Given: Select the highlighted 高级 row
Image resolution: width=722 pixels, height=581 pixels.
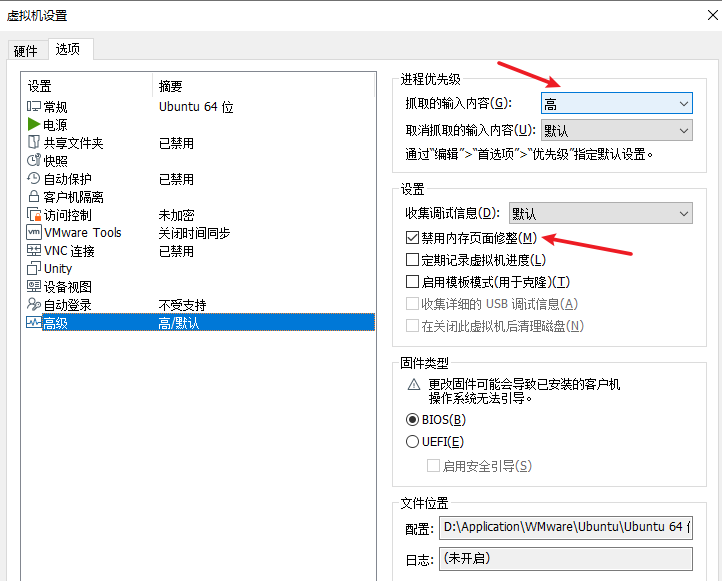Looking at the screenshot, I should tap(200, 323).
